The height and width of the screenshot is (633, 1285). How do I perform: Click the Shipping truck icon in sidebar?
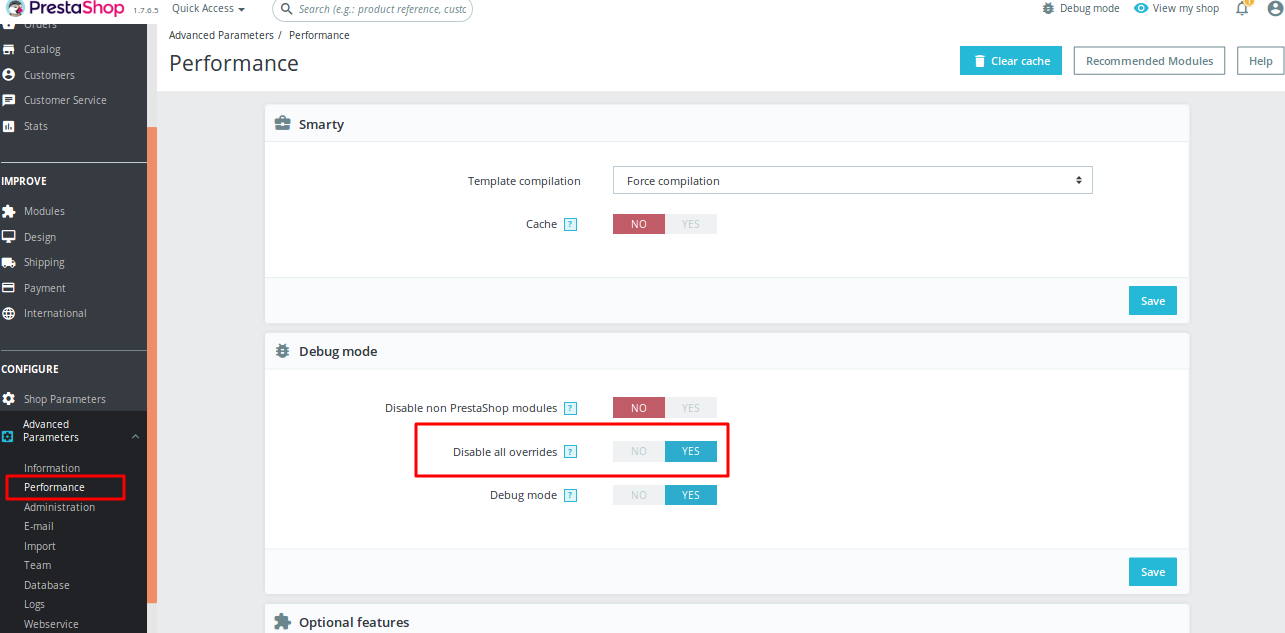pos(9,262)
